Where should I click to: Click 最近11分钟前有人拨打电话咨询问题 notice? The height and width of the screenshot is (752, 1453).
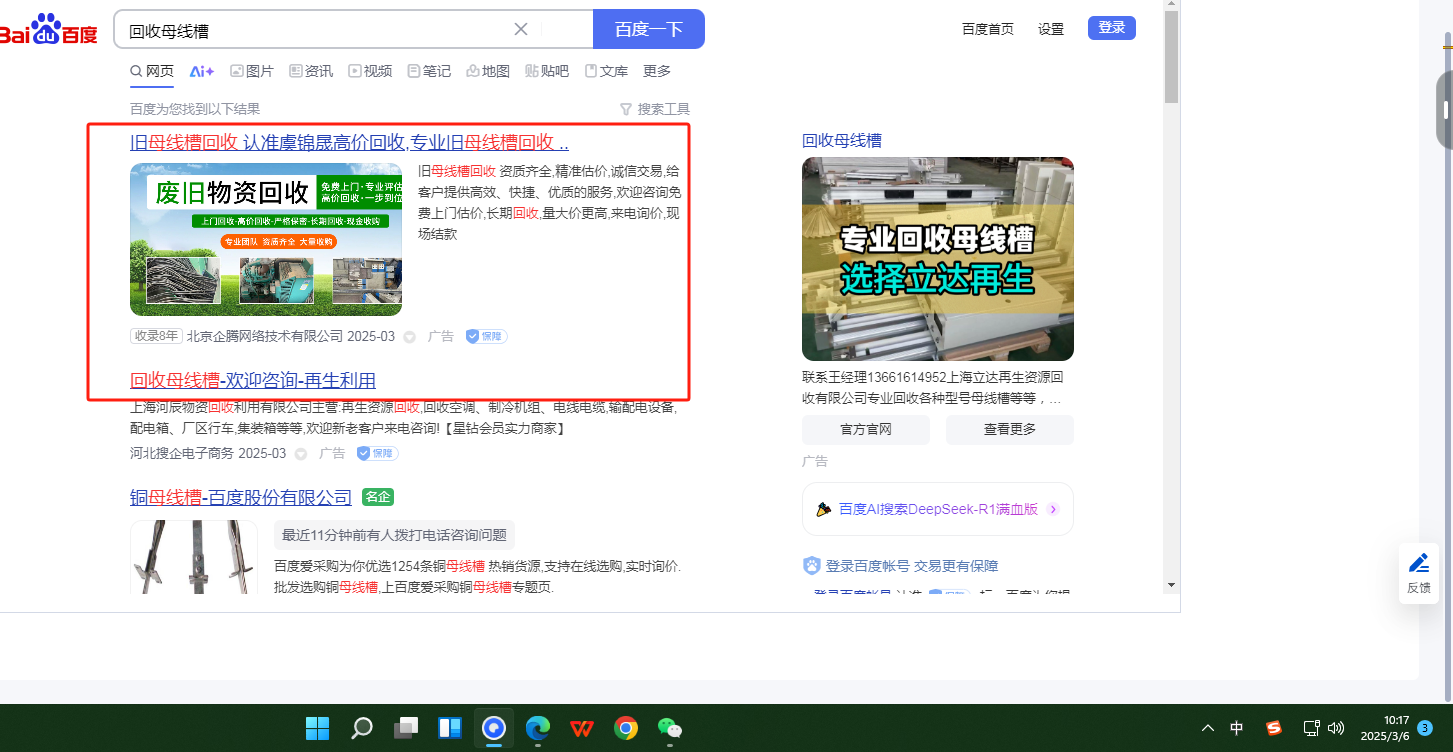click(394, 535)
